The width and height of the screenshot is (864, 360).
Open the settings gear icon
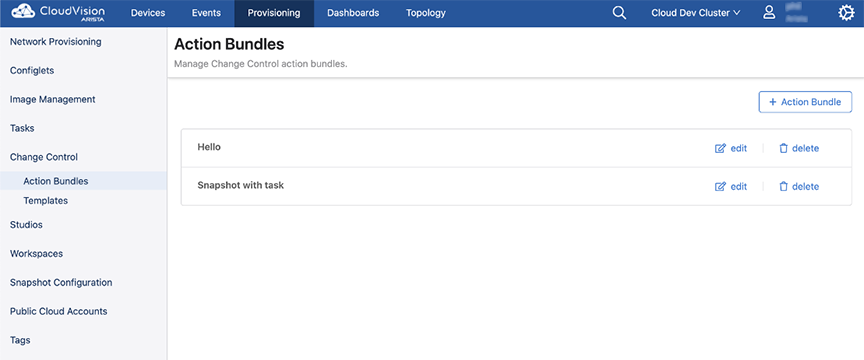tap(846, 13)
